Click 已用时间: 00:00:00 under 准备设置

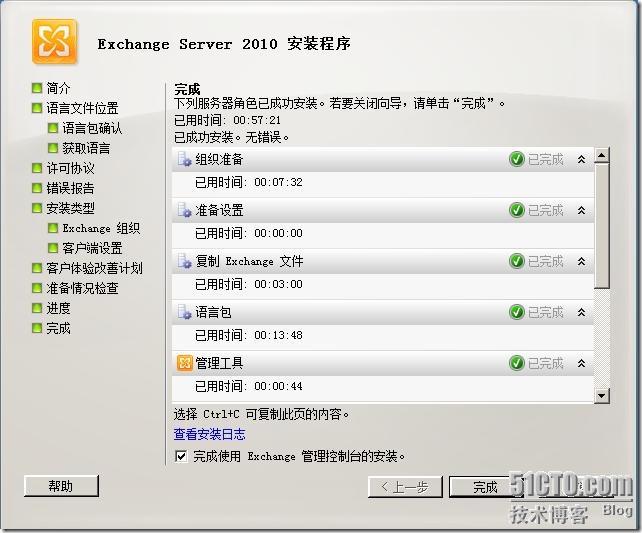tap(249, 233)
